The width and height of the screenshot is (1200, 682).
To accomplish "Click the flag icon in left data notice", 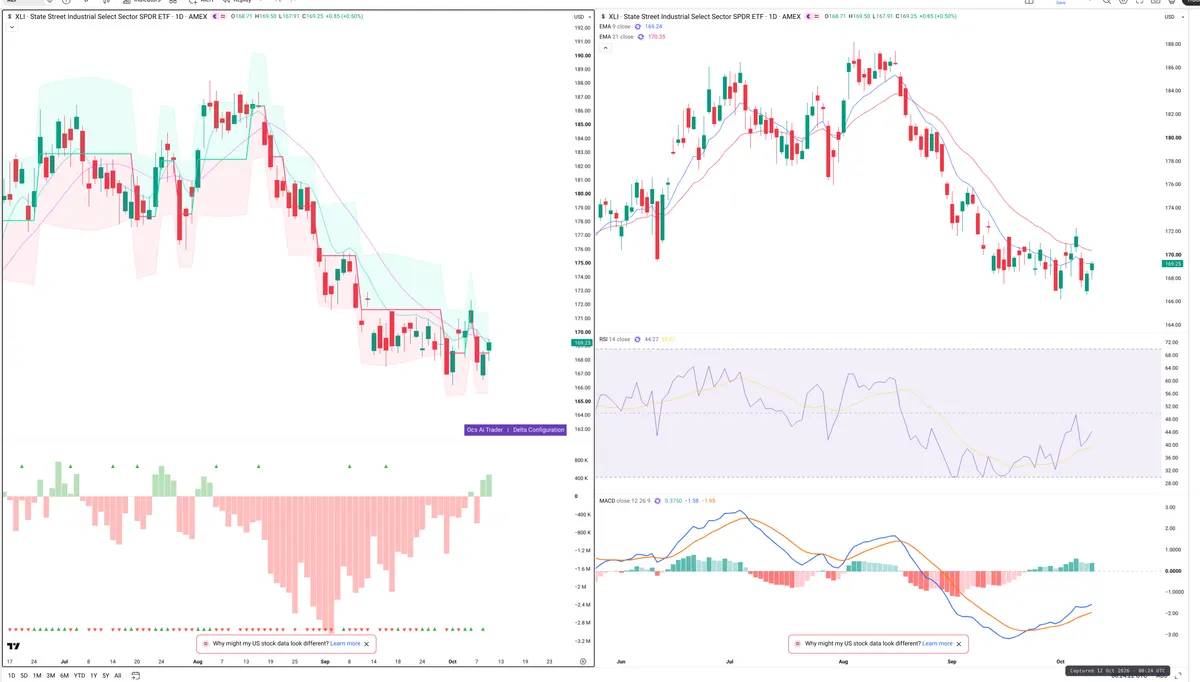I will click(x=206, y=644).
